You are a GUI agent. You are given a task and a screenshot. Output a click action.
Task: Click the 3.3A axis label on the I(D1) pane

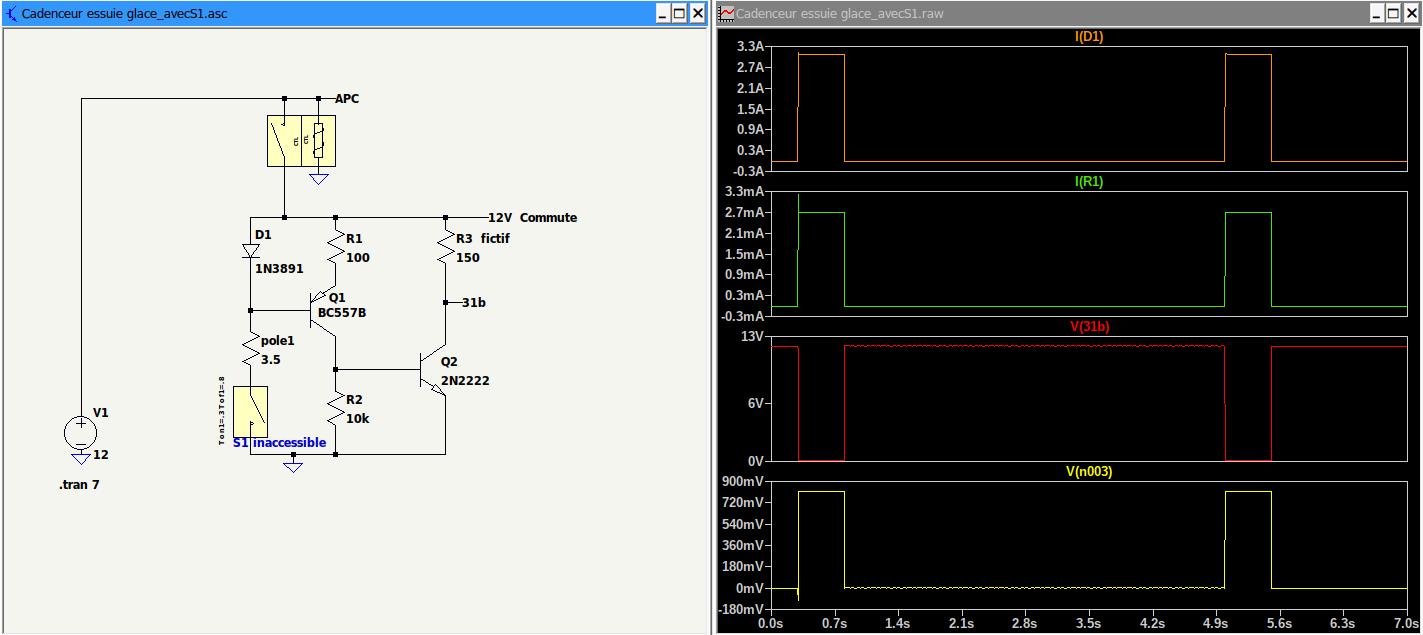[x=752, y=47]
